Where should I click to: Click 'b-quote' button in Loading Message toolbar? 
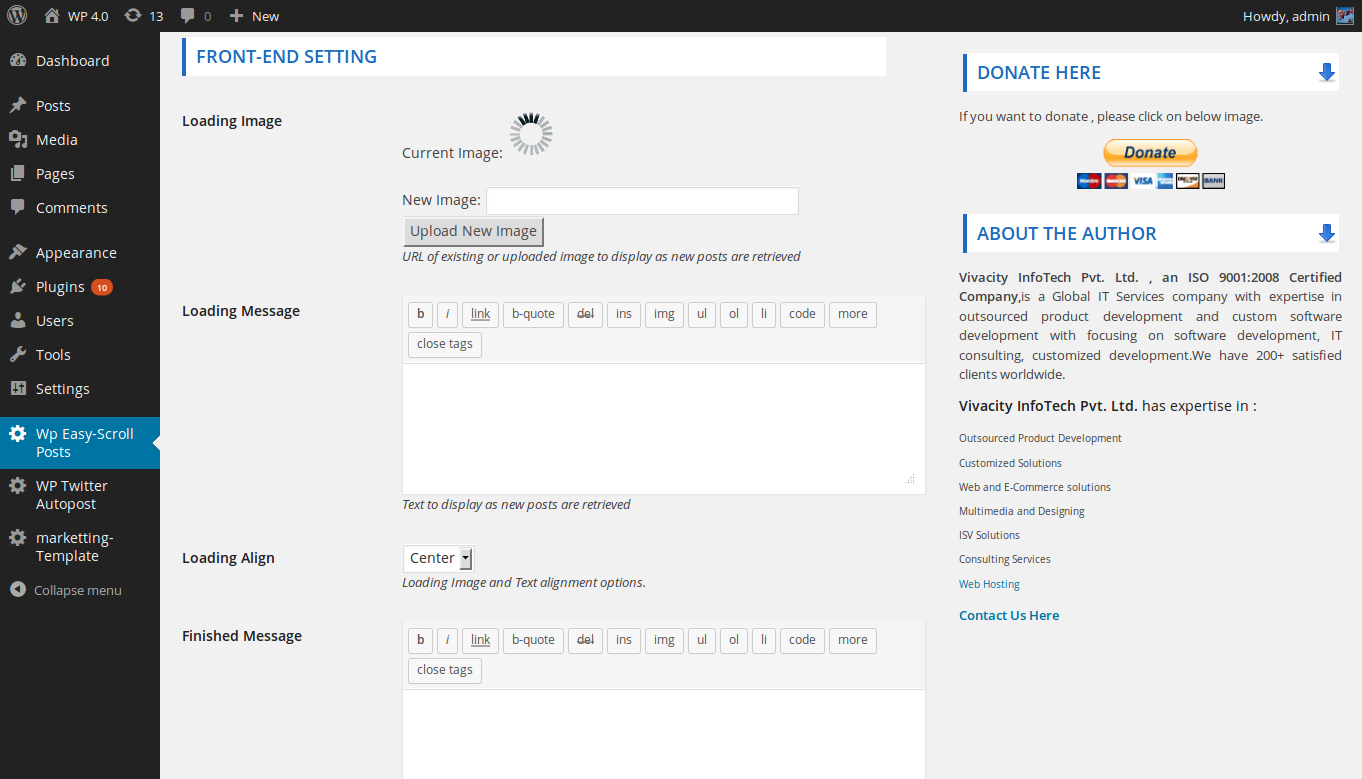(534, 315)
